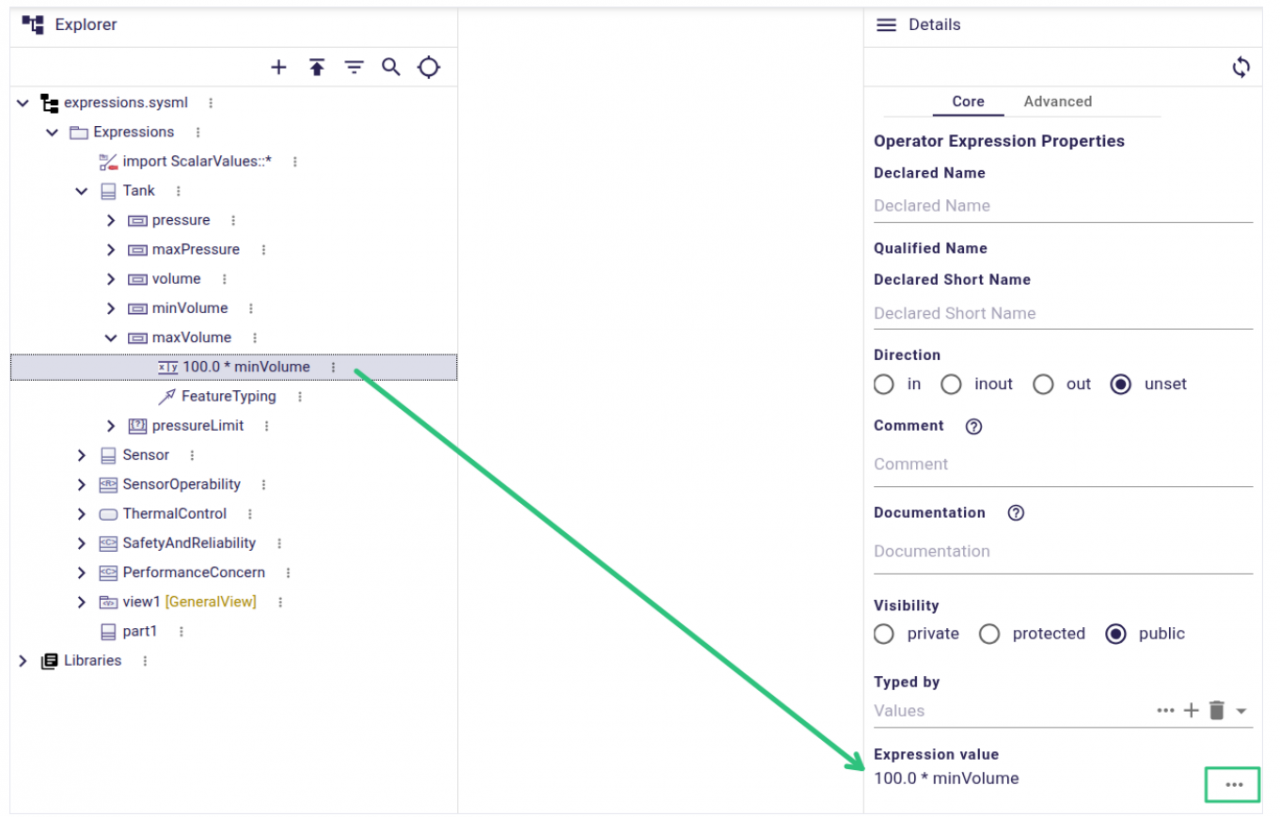Open more options for expressions.sysml
The height and width of the screenshot is (817, 1280).
point(210,103)
